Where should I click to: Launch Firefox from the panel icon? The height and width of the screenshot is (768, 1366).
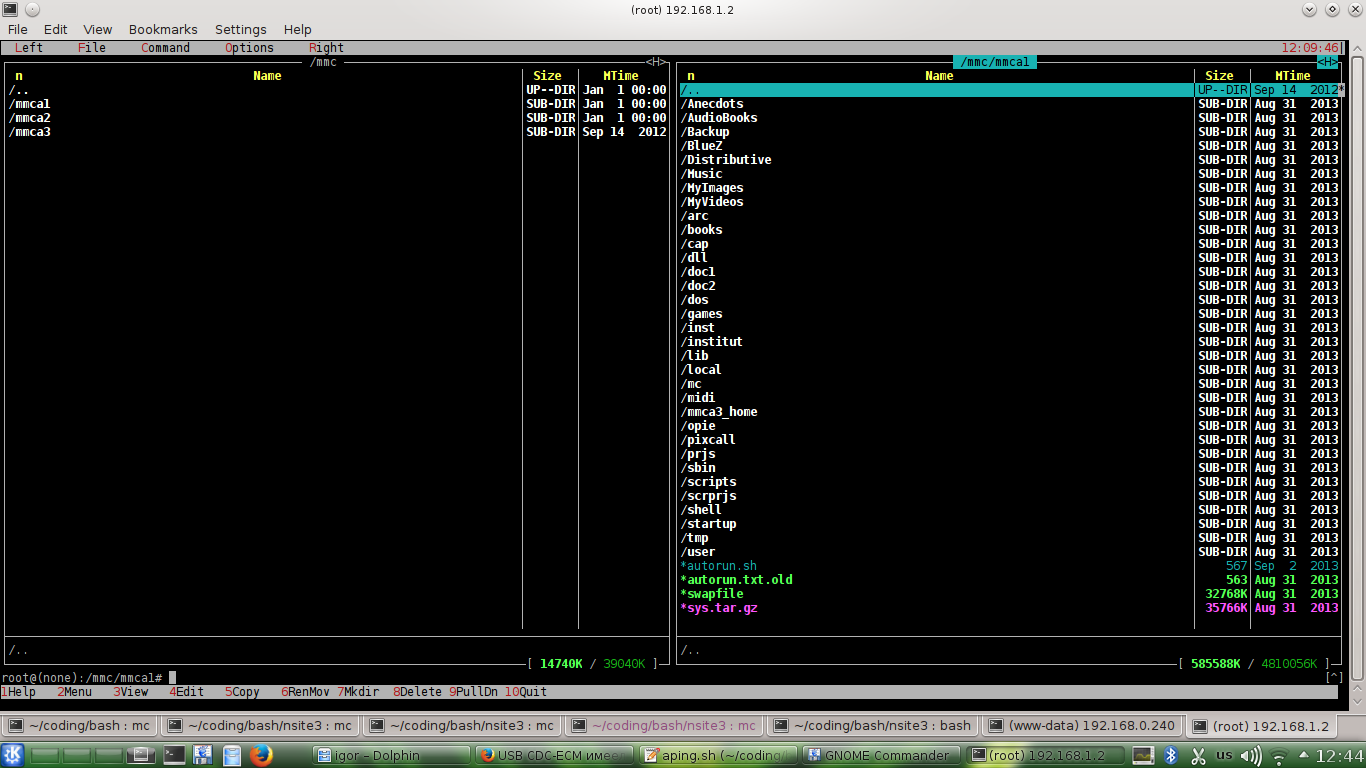(x=261, y=755)
